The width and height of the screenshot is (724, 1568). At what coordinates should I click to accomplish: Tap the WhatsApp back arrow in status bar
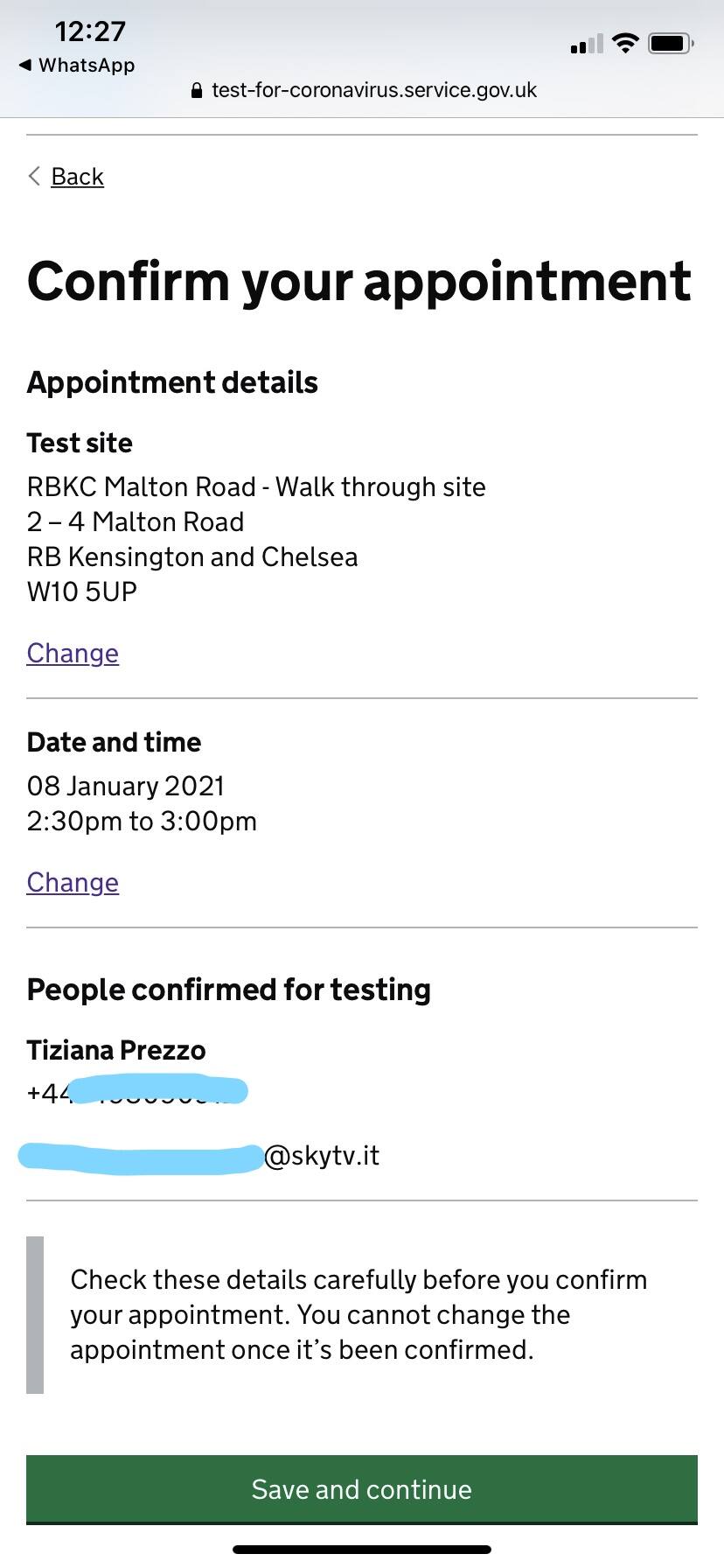tap(25, 66)
